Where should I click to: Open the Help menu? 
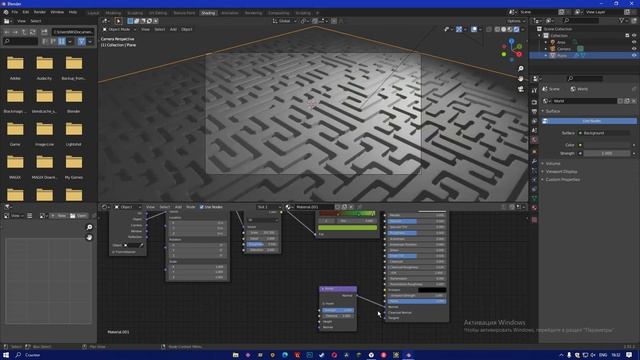(73, 12)
